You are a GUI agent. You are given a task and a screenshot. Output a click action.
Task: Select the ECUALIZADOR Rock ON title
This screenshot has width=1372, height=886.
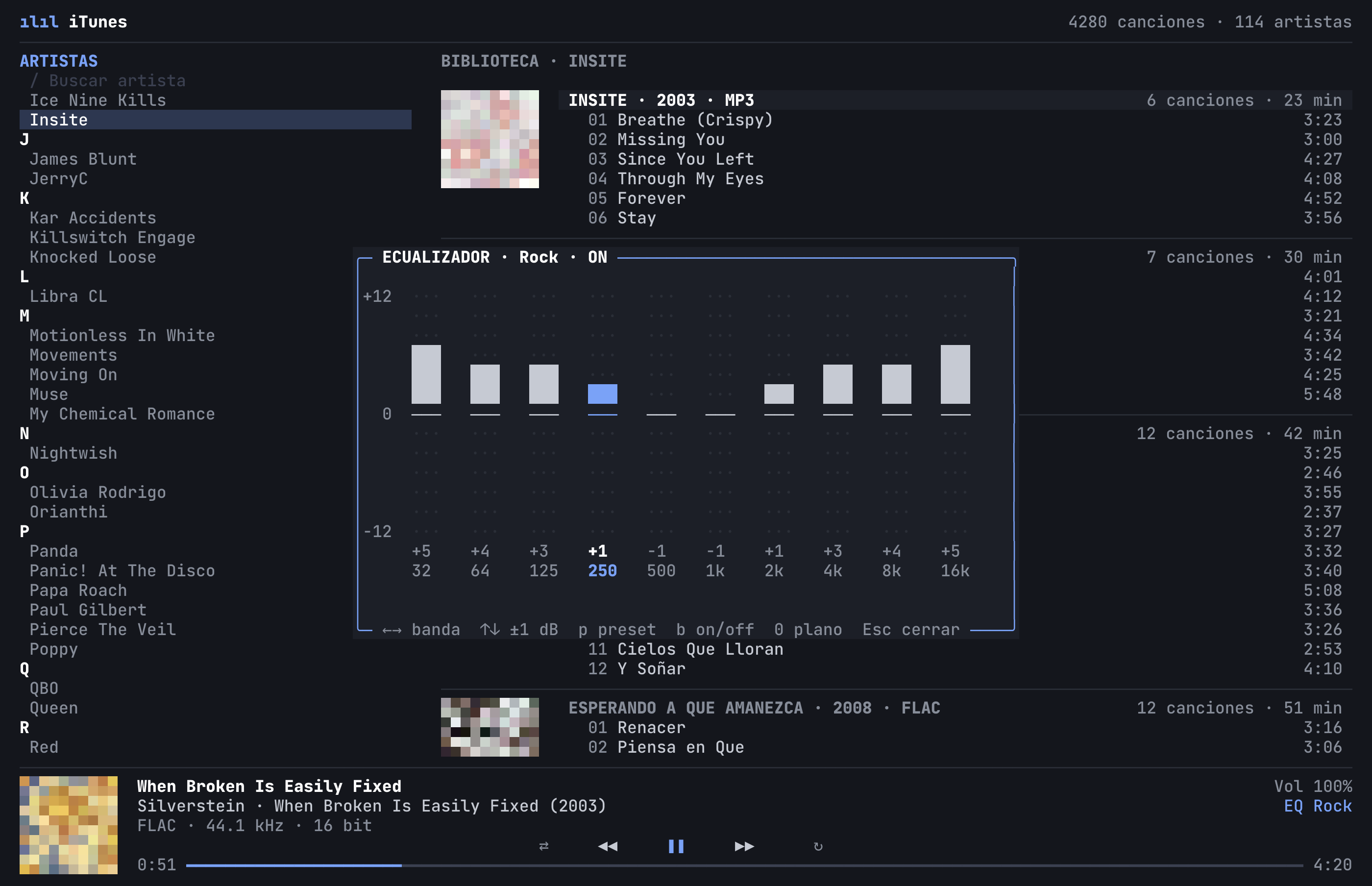(495, 257)
